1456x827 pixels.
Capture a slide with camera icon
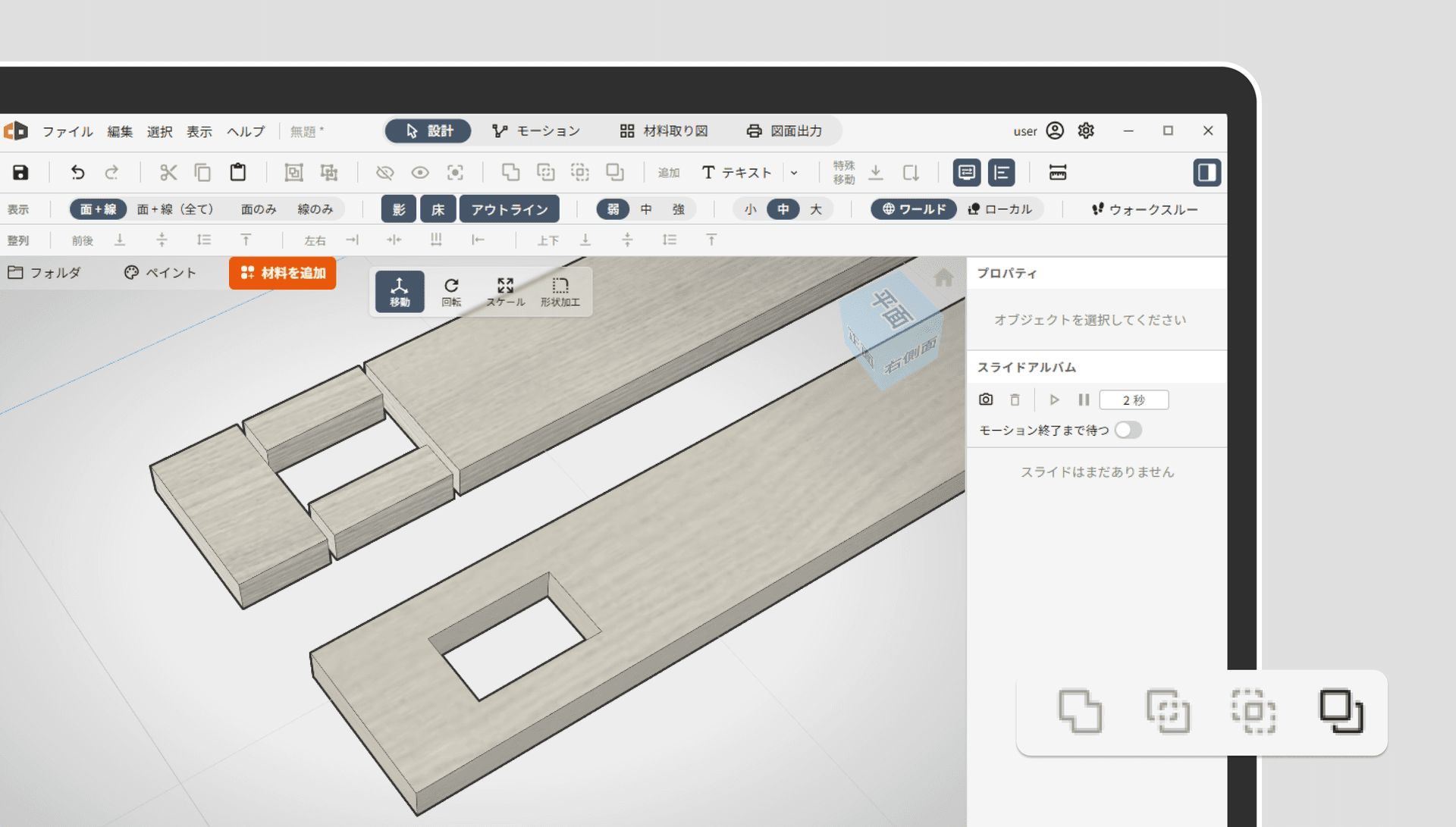(x=986, y=399)
